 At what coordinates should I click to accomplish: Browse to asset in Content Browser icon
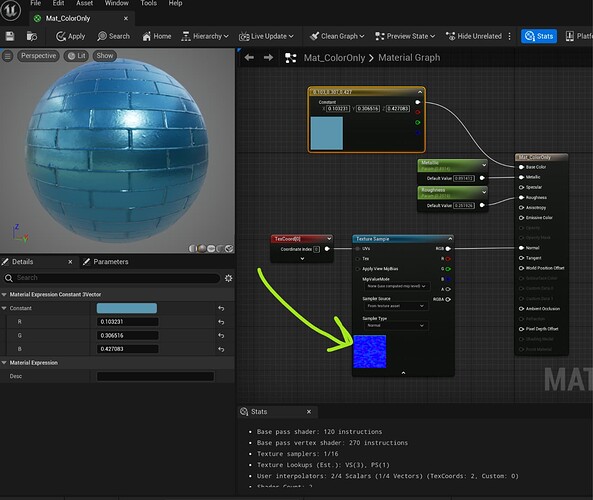(x=32, y=36)
